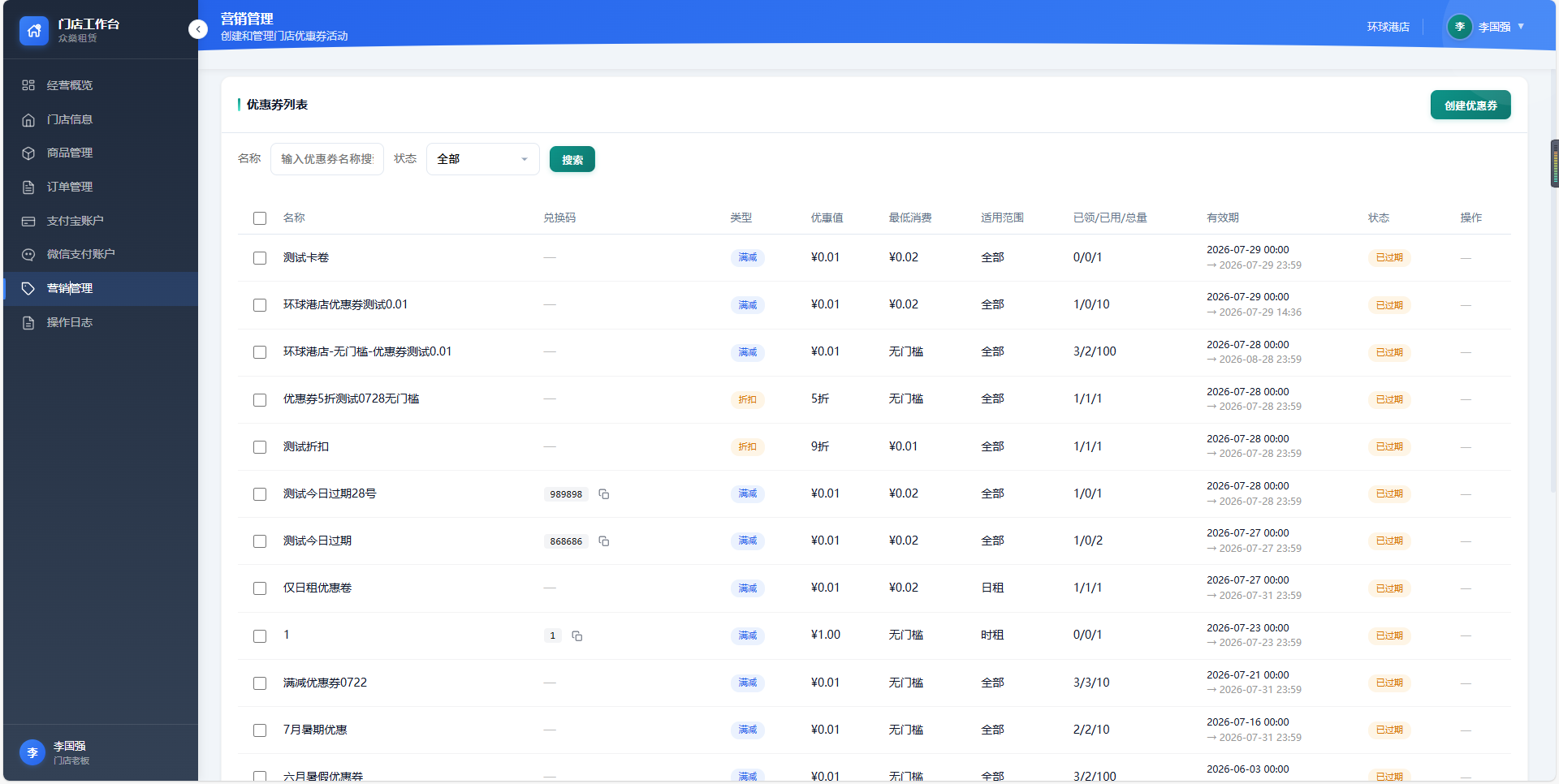The height and width of the screenshot is (784, 1559).
Task: Click the 支付宝账户 card icon
Action: tap(28, 221)
